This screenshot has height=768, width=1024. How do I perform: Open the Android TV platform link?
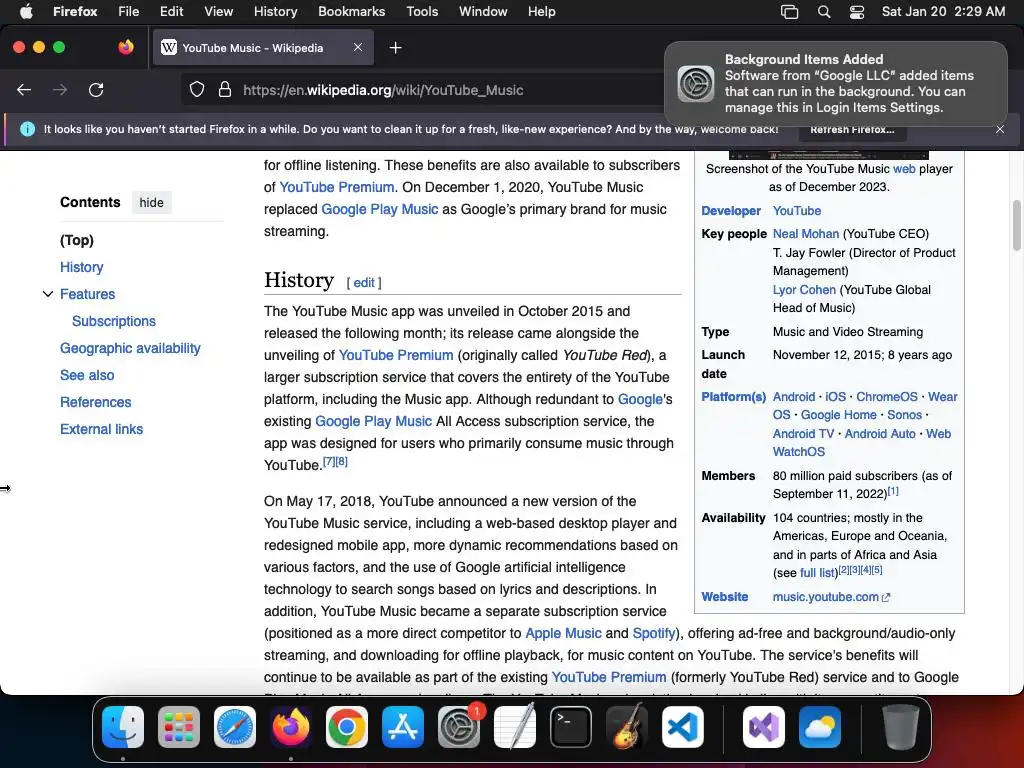point(803,434)
